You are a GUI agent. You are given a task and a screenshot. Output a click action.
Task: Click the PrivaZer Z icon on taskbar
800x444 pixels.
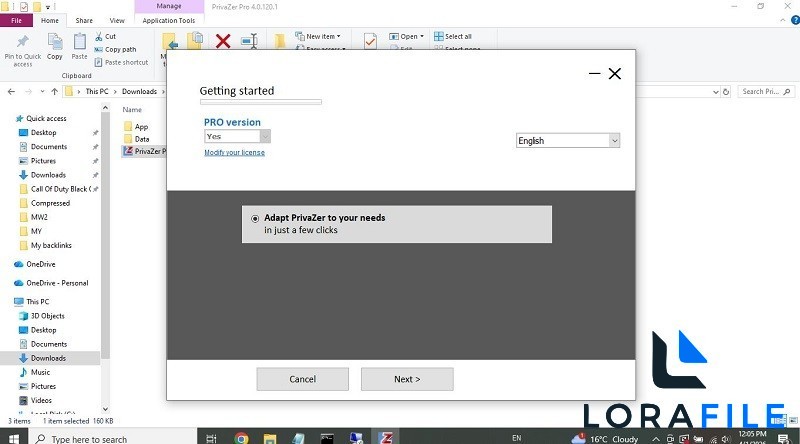point(386,438)
